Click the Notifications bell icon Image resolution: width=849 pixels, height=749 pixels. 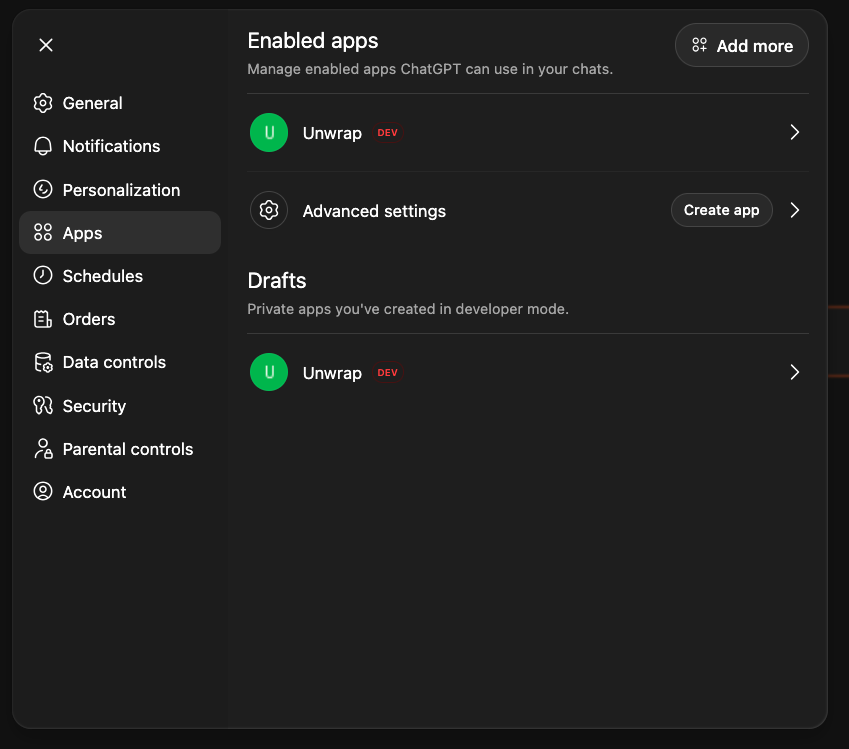[x=43, y=146]
